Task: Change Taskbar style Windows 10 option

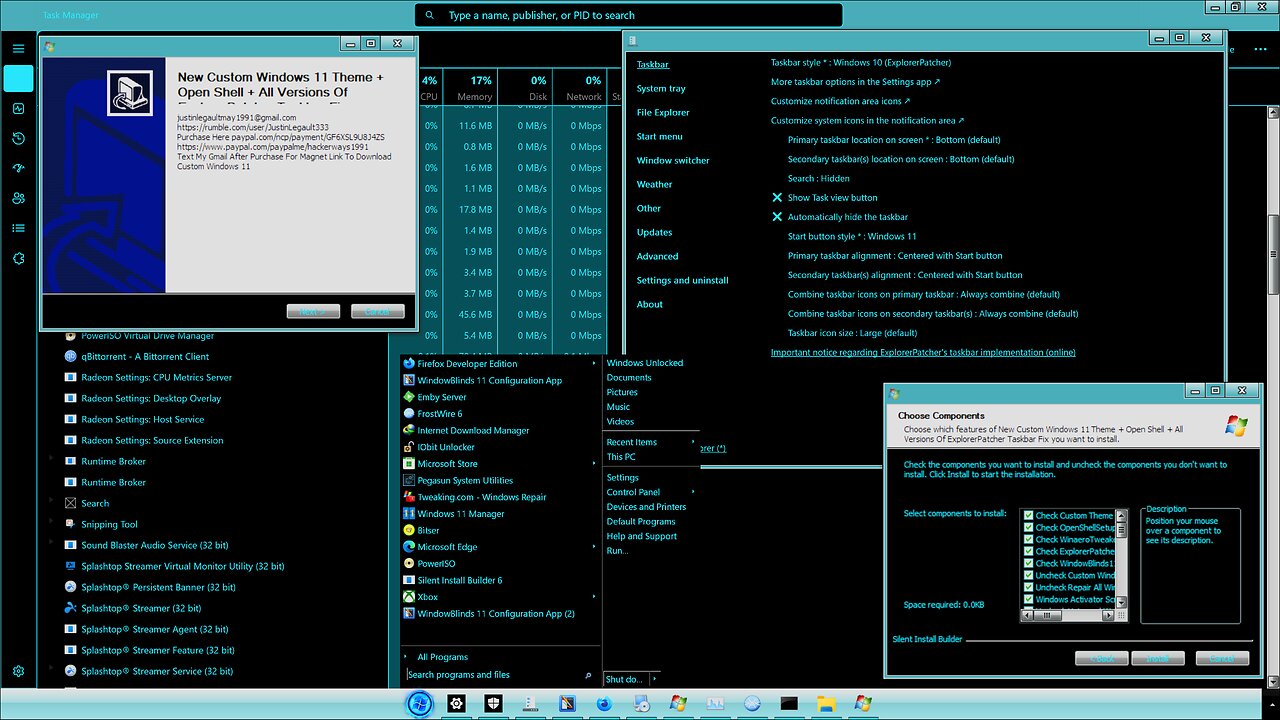Action: click(861, 63)
